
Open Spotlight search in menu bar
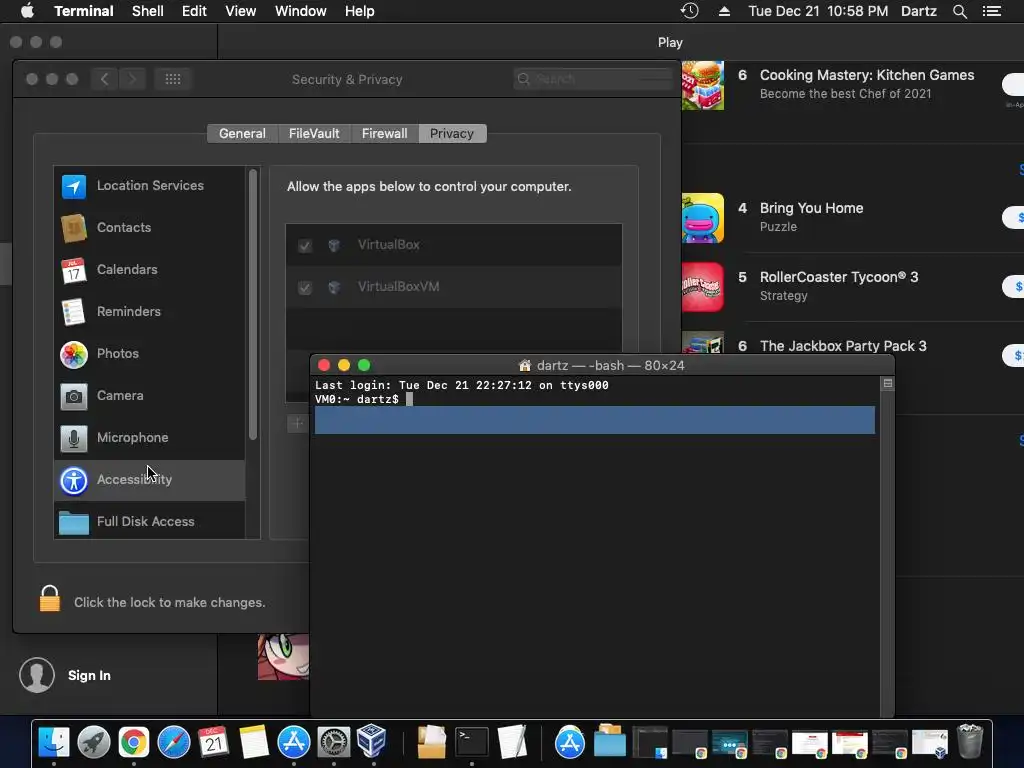960,11
